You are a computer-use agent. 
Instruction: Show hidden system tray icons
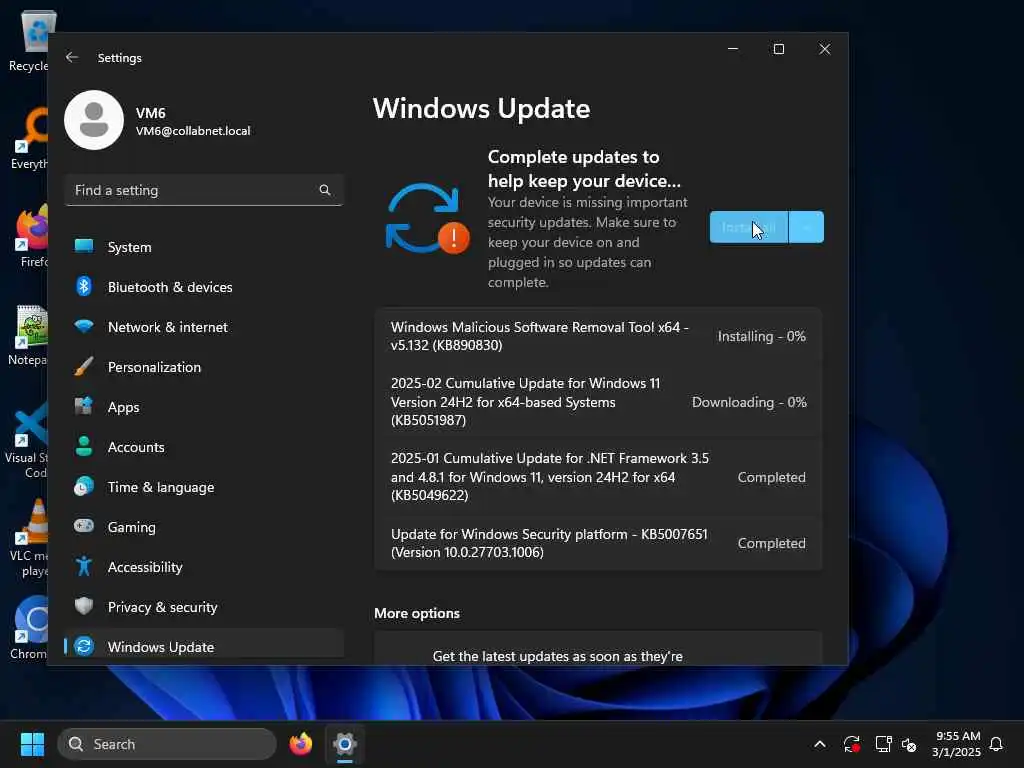(x=820, y=744)
